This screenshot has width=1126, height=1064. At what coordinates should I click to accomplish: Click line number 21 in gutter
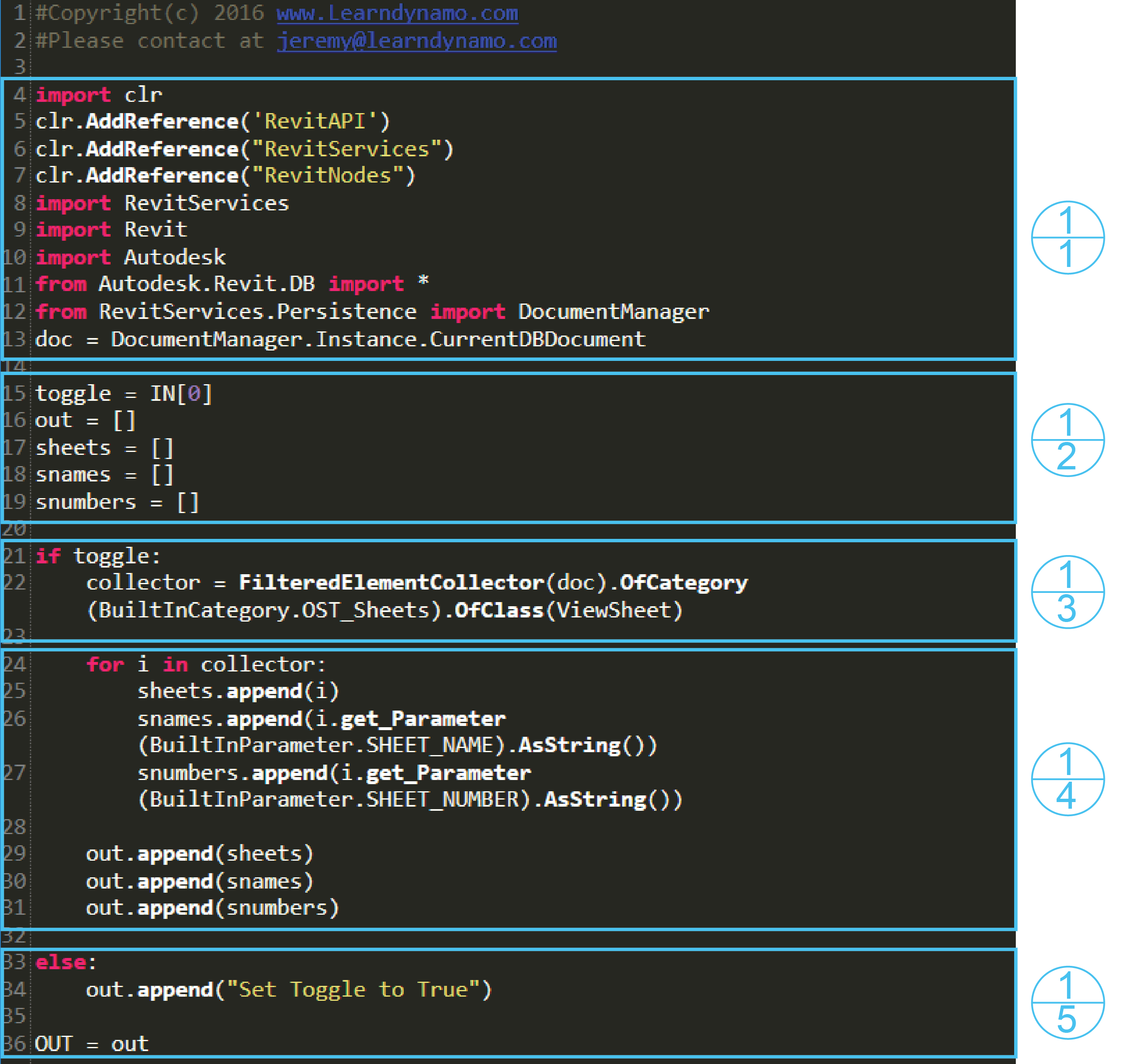15,556
